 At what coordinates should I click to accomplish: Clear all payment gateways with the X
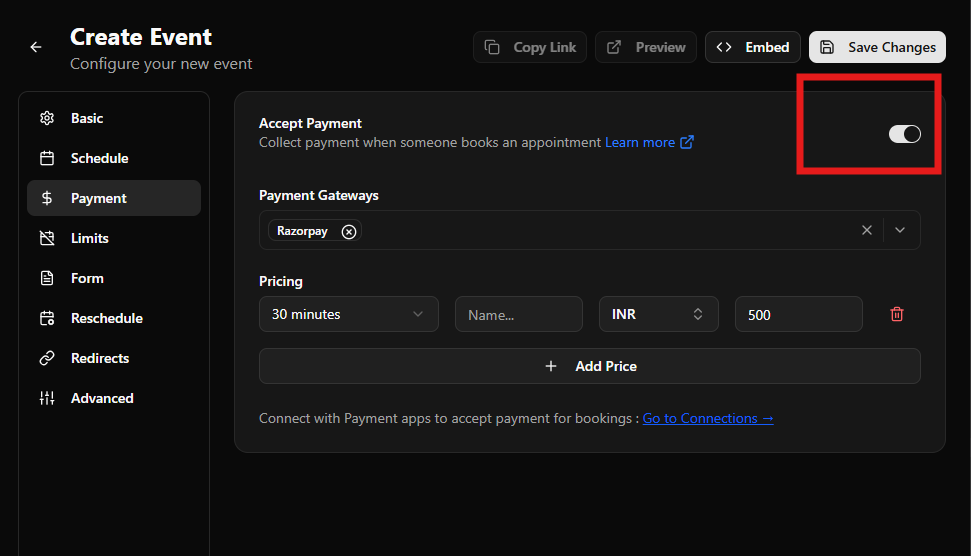tap(866, 230)
